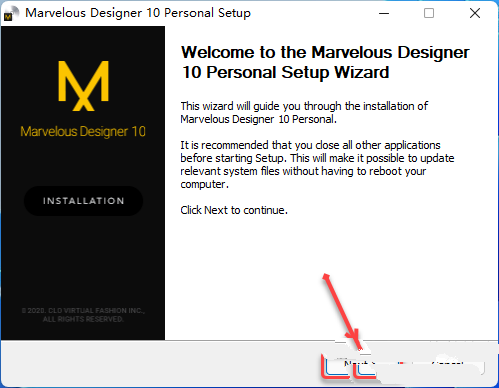This screenshot has width=499, height=388.
Task: Click the yellow Marvelous Designer M logo
Action: tap(83, 86)
